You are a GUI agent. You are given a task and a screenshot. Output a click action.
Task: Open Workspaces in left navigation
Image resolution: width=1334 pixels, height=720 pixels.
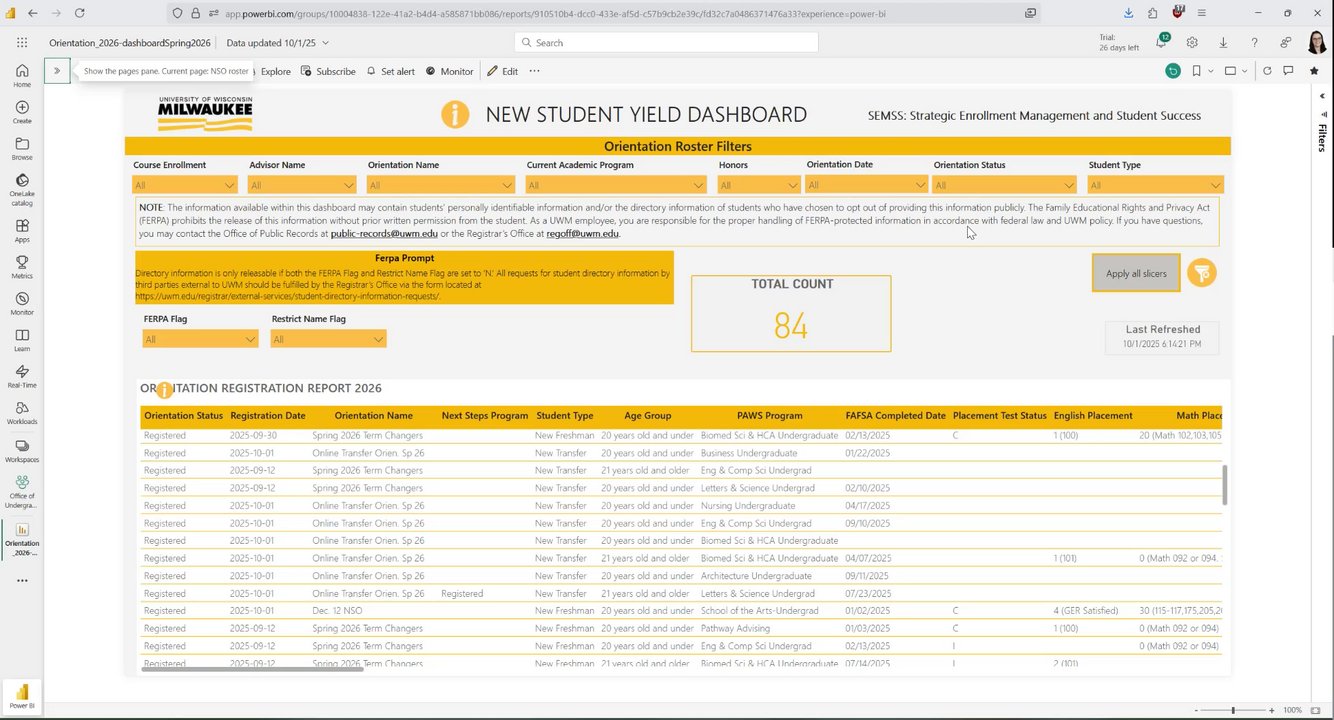tap(22, 451)
